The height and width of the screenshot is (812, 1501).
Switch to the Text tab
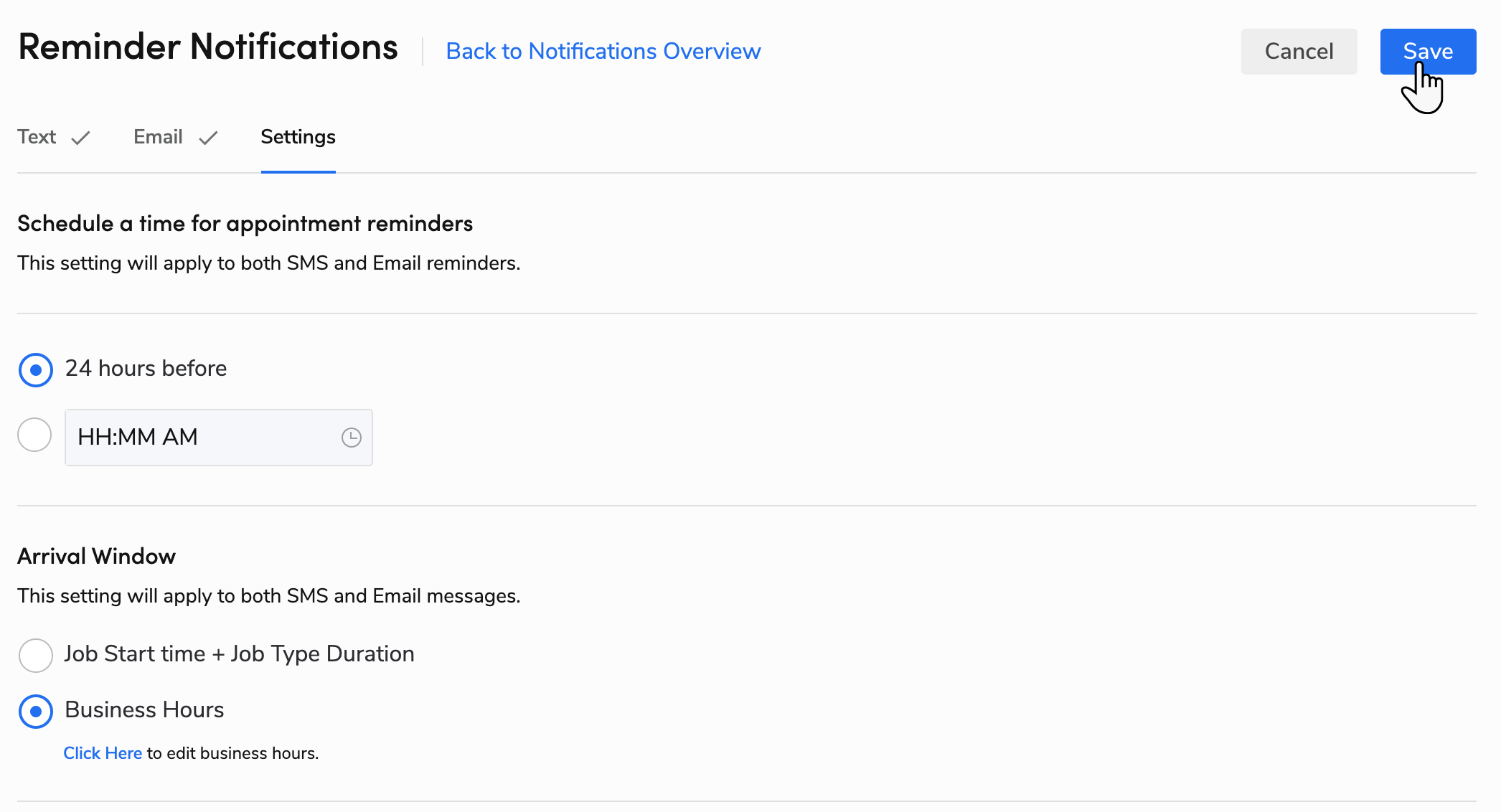click(x=37, y=137)
